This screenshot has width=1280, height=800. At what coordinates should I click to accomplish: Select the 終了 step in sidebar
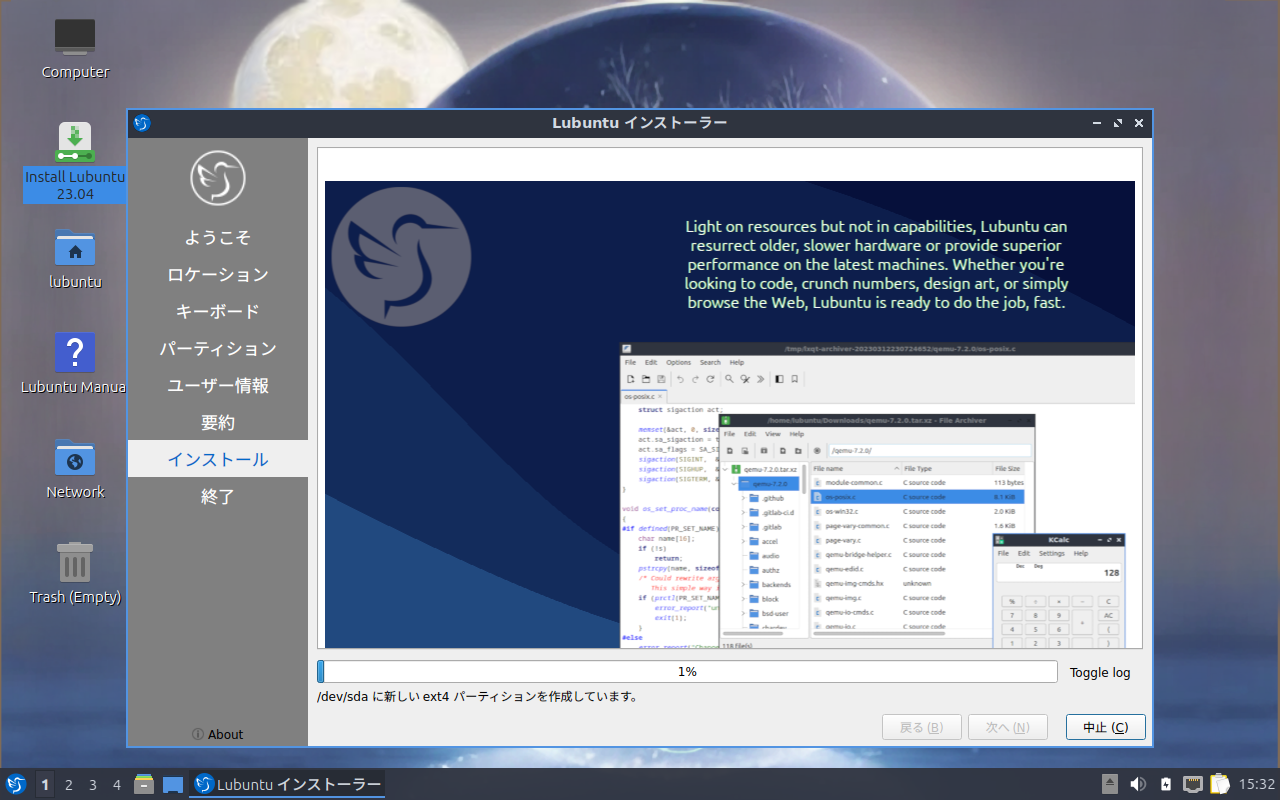click(218, 497)
